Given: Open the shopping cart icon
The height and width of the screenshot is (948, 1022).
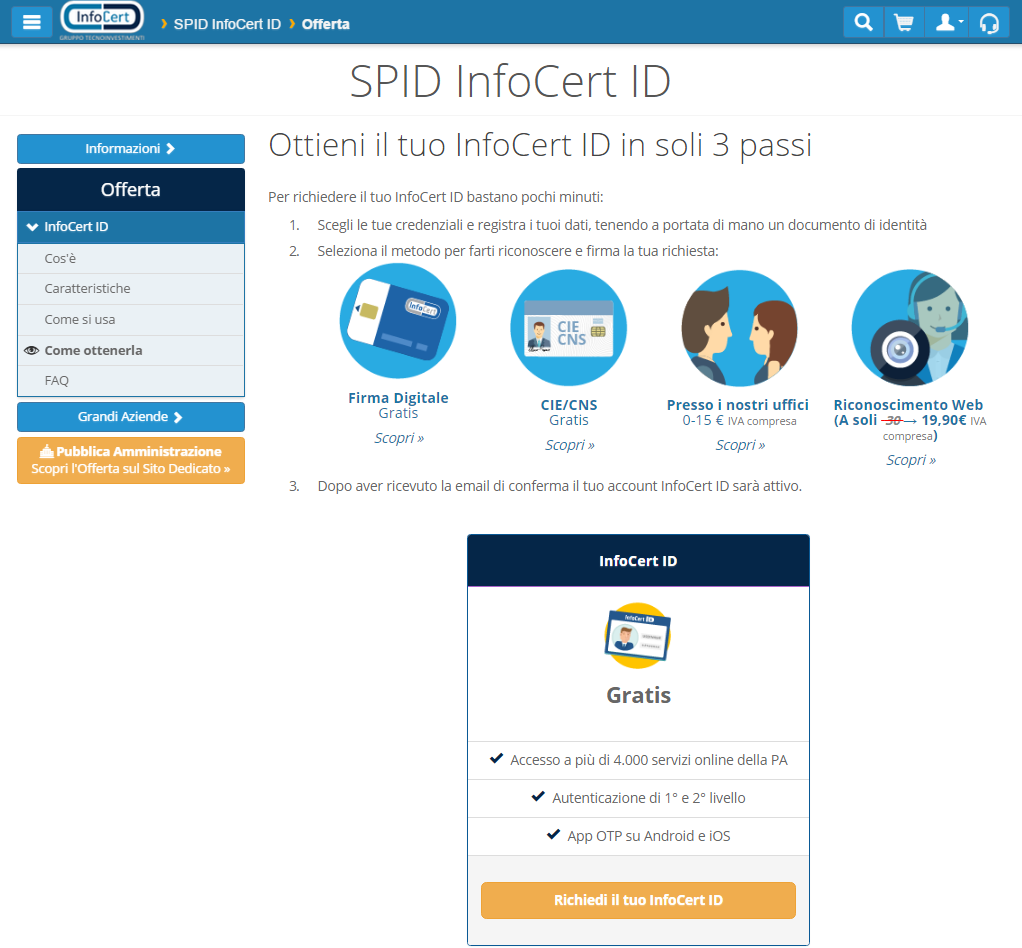Looking at the screenshot, I should point(904,21).
